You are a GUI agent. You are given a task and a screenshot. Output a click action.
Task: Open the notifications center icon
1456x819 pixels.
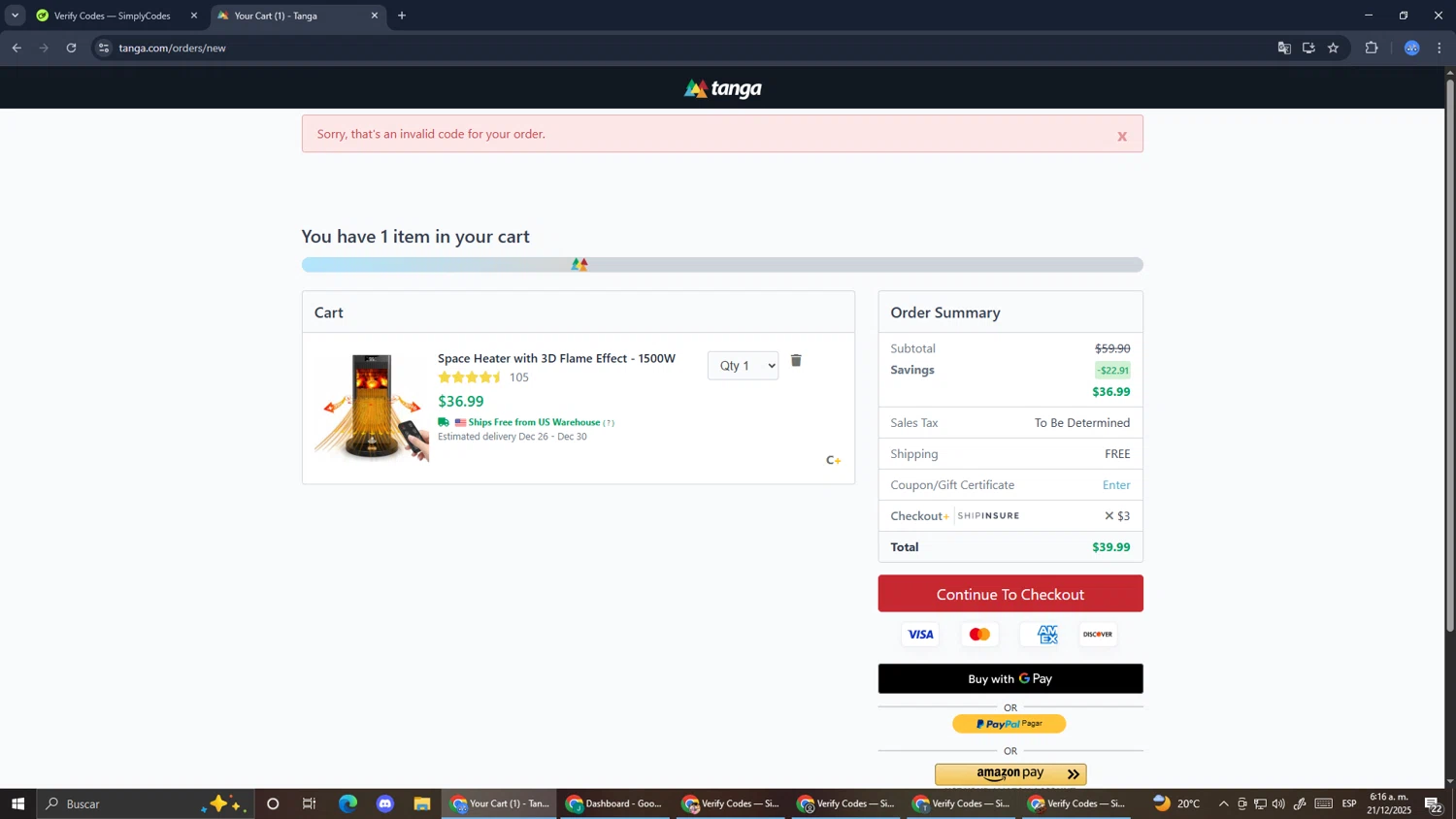point(1433,804)
